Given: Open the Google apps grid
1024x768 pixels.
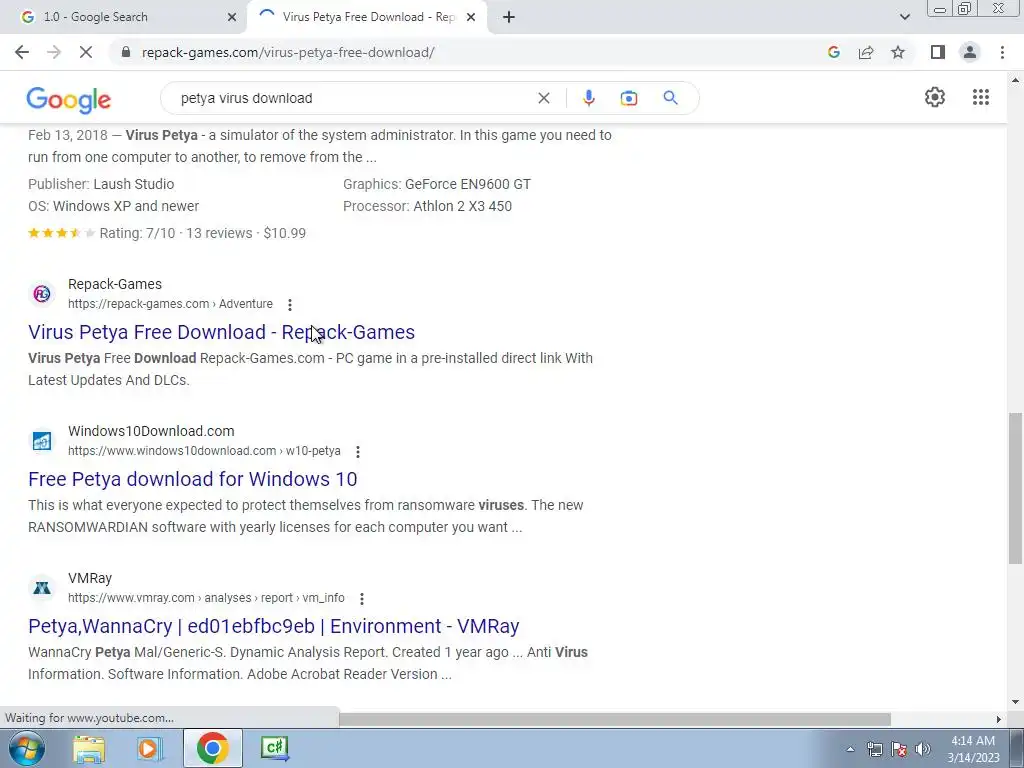Looking at the screenshot, I should pyautogui.click(x=980, y=97).
